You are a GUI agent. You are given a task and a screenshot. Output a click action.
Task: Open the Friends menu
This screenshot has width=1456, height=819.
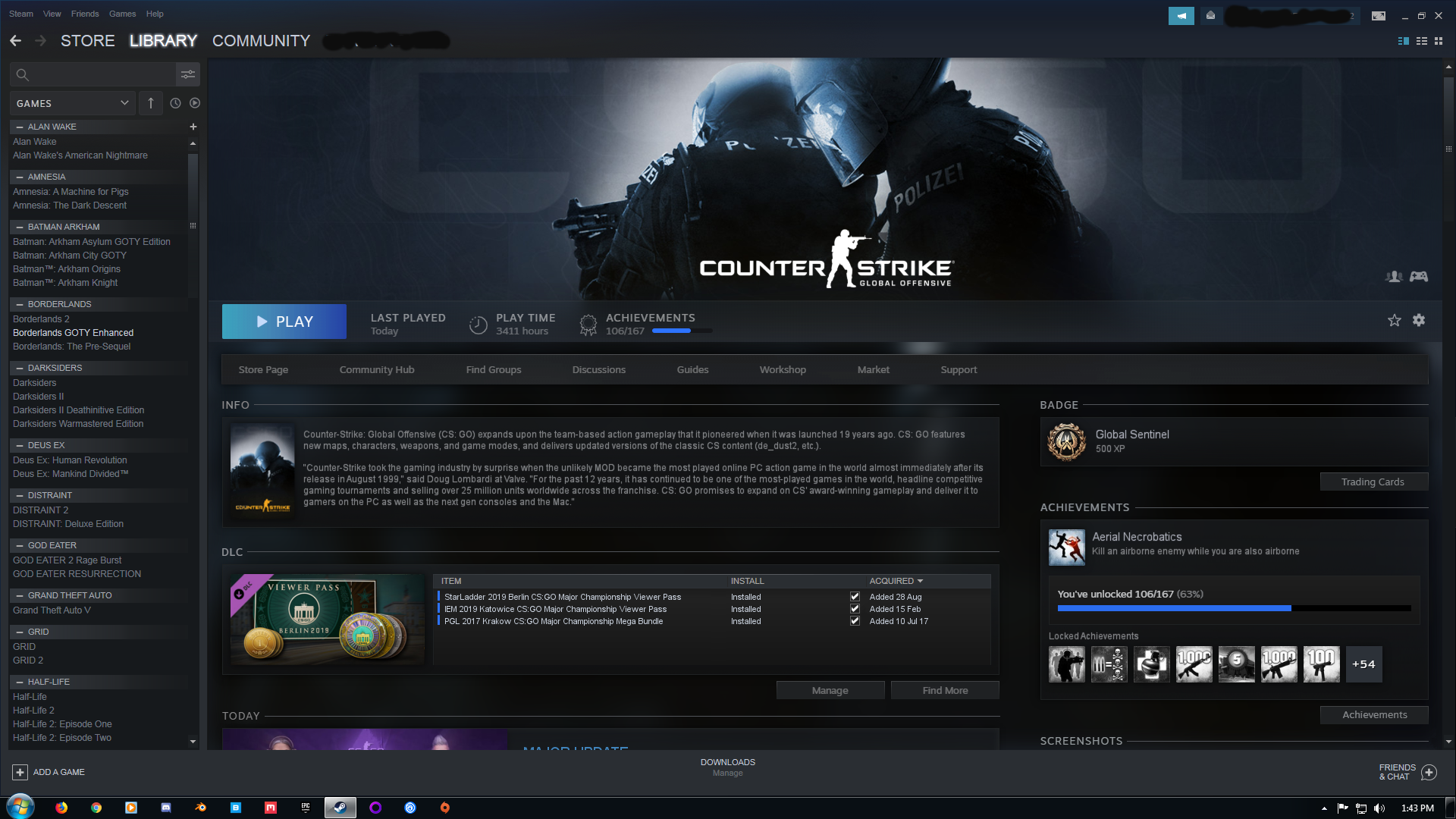click(85, 14)
